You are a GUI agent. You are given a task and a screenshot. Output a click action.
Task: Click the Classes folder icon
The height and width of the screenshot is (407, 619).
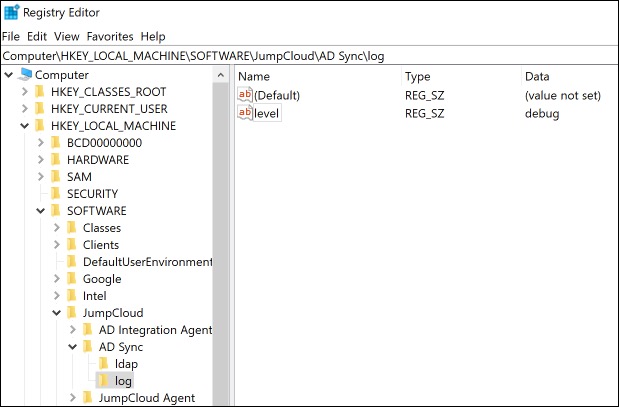point(71,228)
